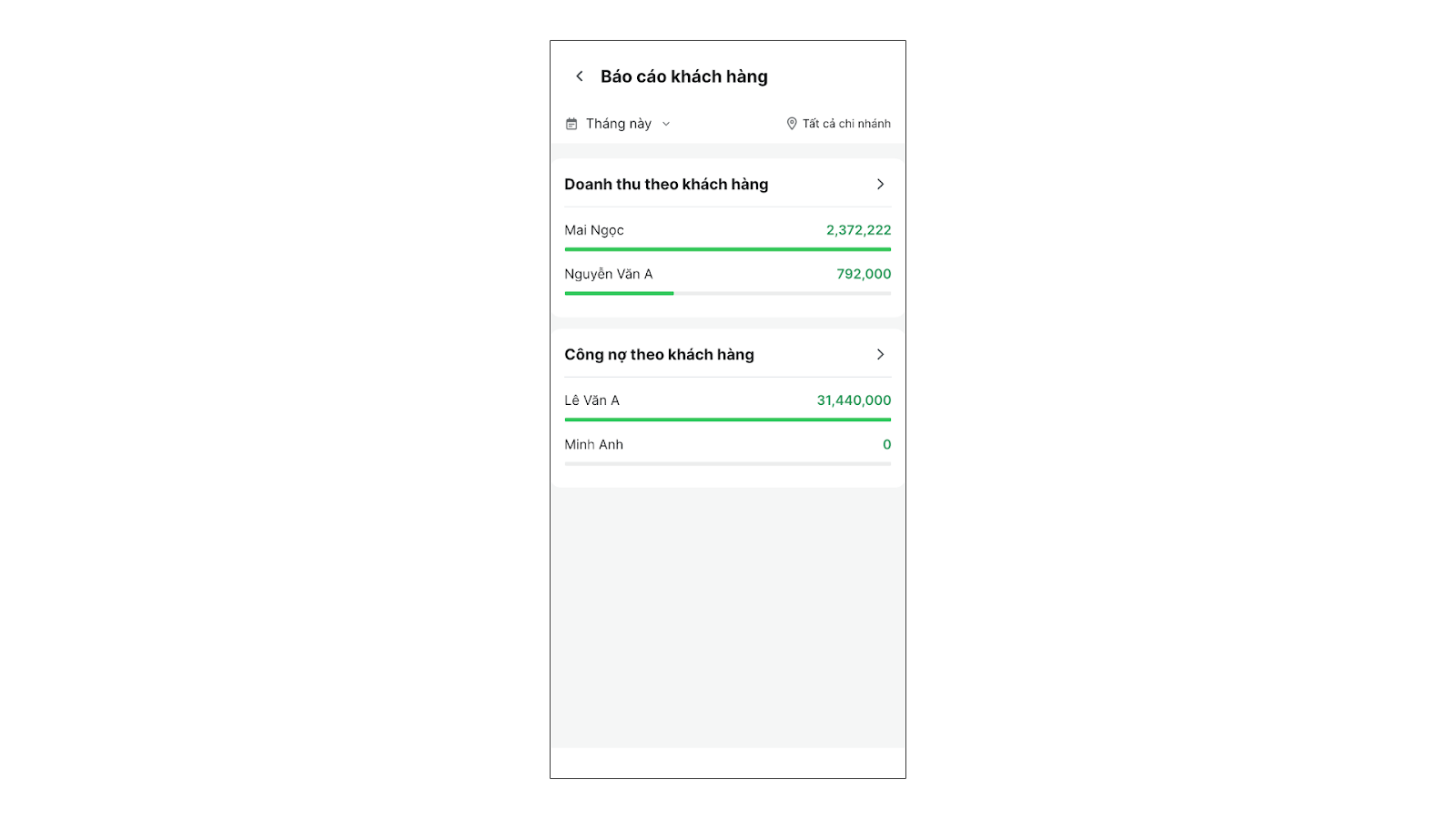
Task: Tap the back arrow icon
Action: coord(580,76)
